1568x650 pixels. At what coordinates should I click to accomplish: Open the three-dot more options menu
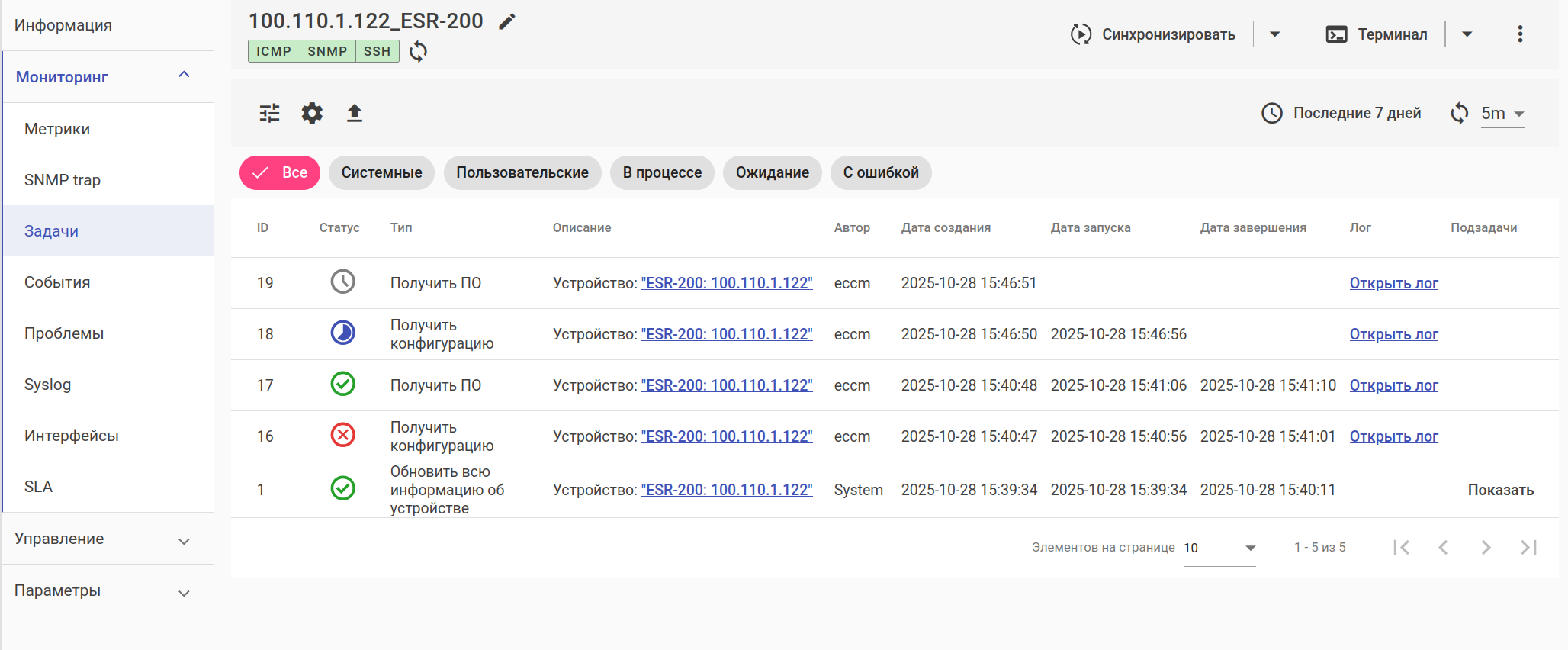[x=1520, y=34]
